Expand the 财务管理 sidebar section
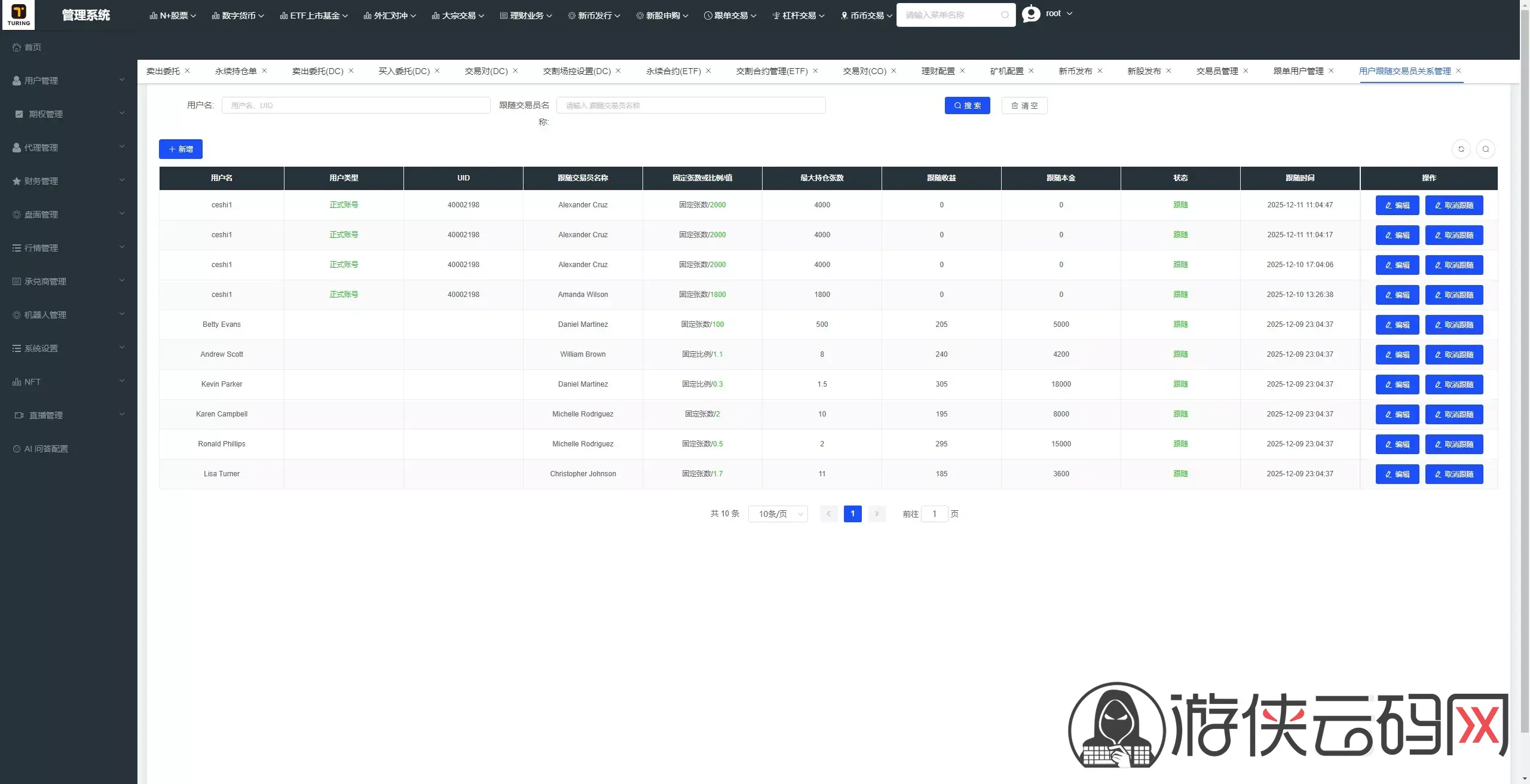This screenshot has width=1530, height=784. coord(68,181)
